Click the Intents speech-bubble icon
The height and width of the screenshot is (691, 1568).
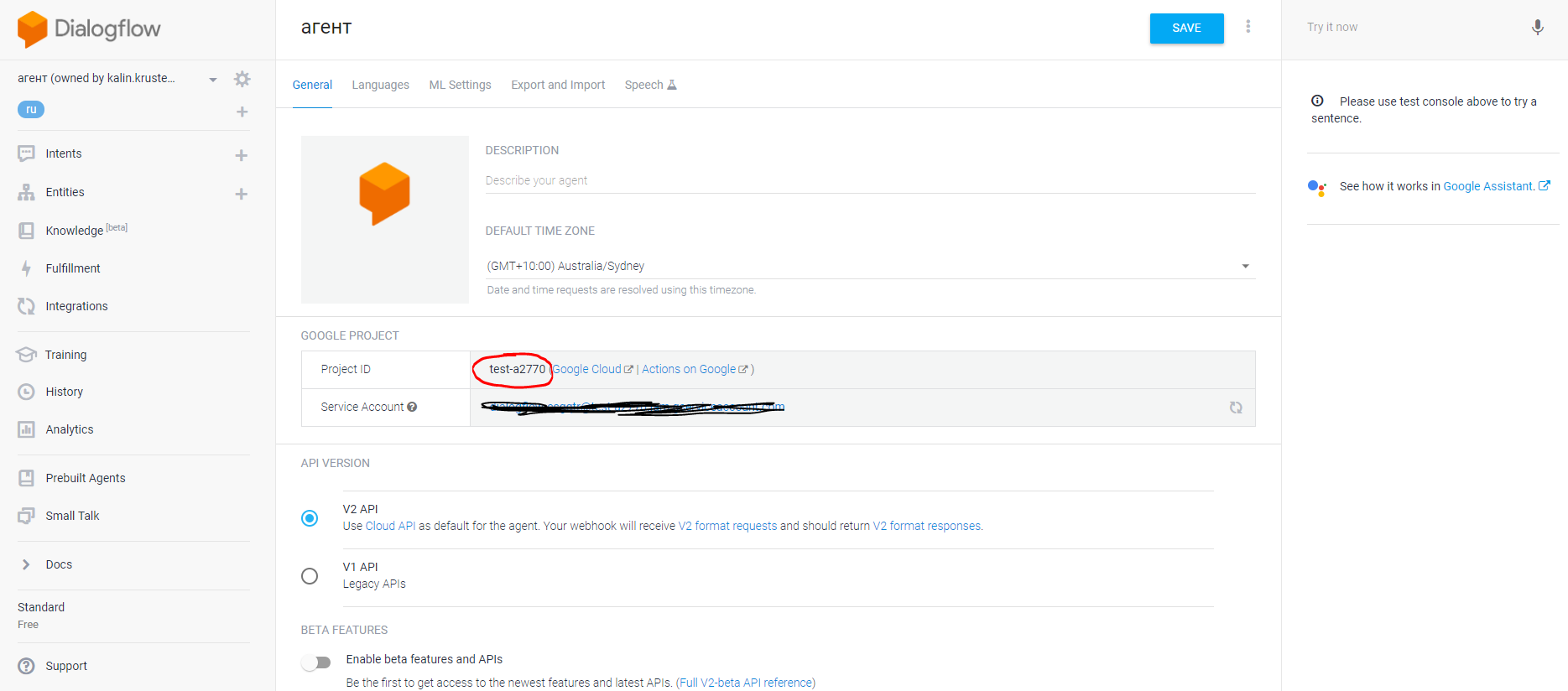point(26,153)
